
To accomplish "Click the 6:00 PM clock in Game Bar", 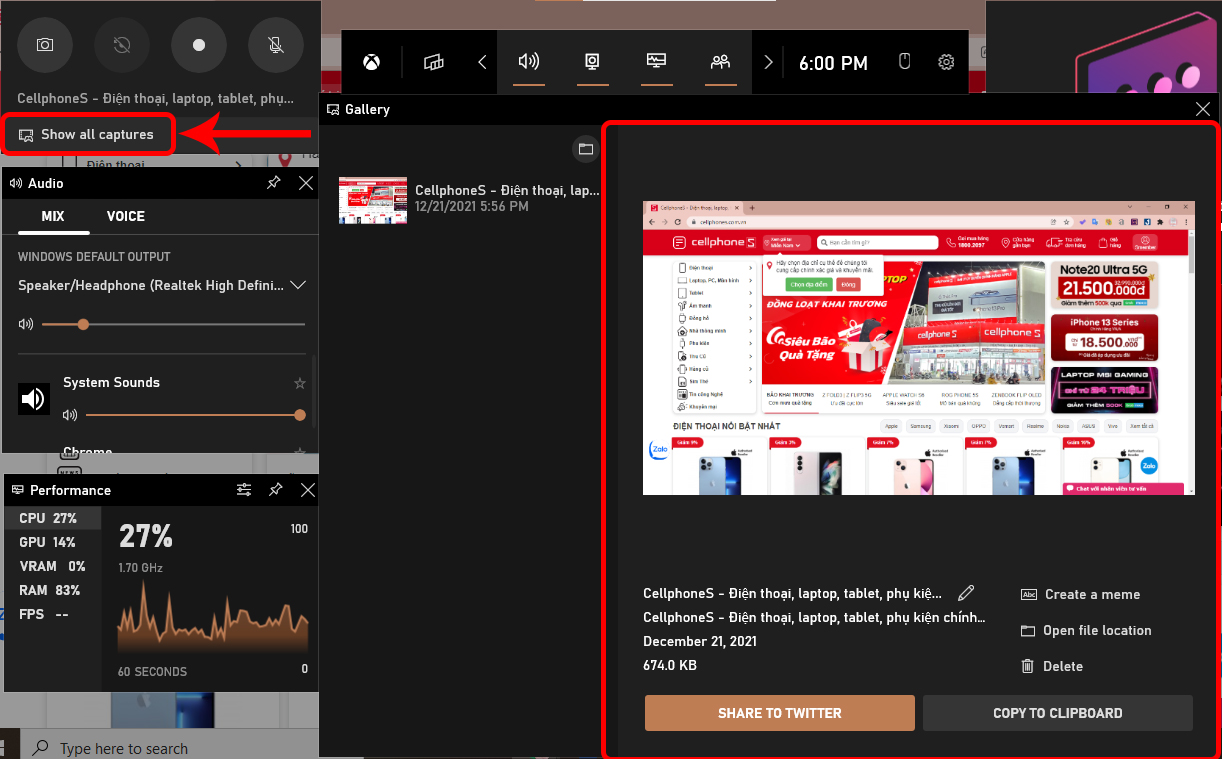I will (x=833, y=63).
